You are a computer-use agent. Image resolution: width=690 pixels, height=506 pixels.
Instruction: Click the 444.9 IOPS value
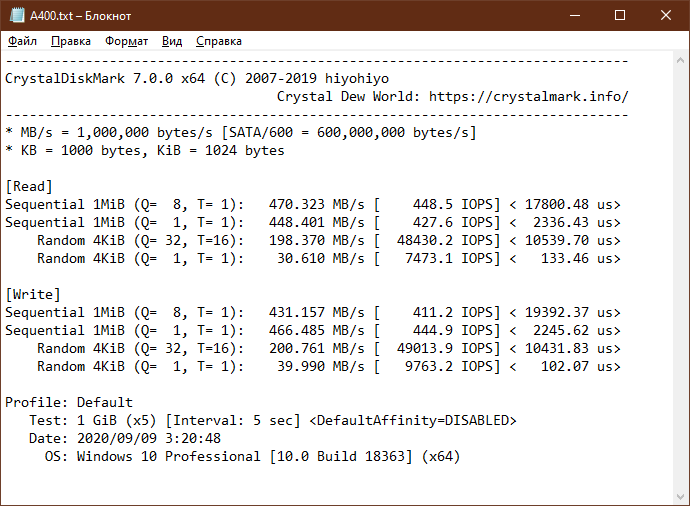(x=453, y=330)
